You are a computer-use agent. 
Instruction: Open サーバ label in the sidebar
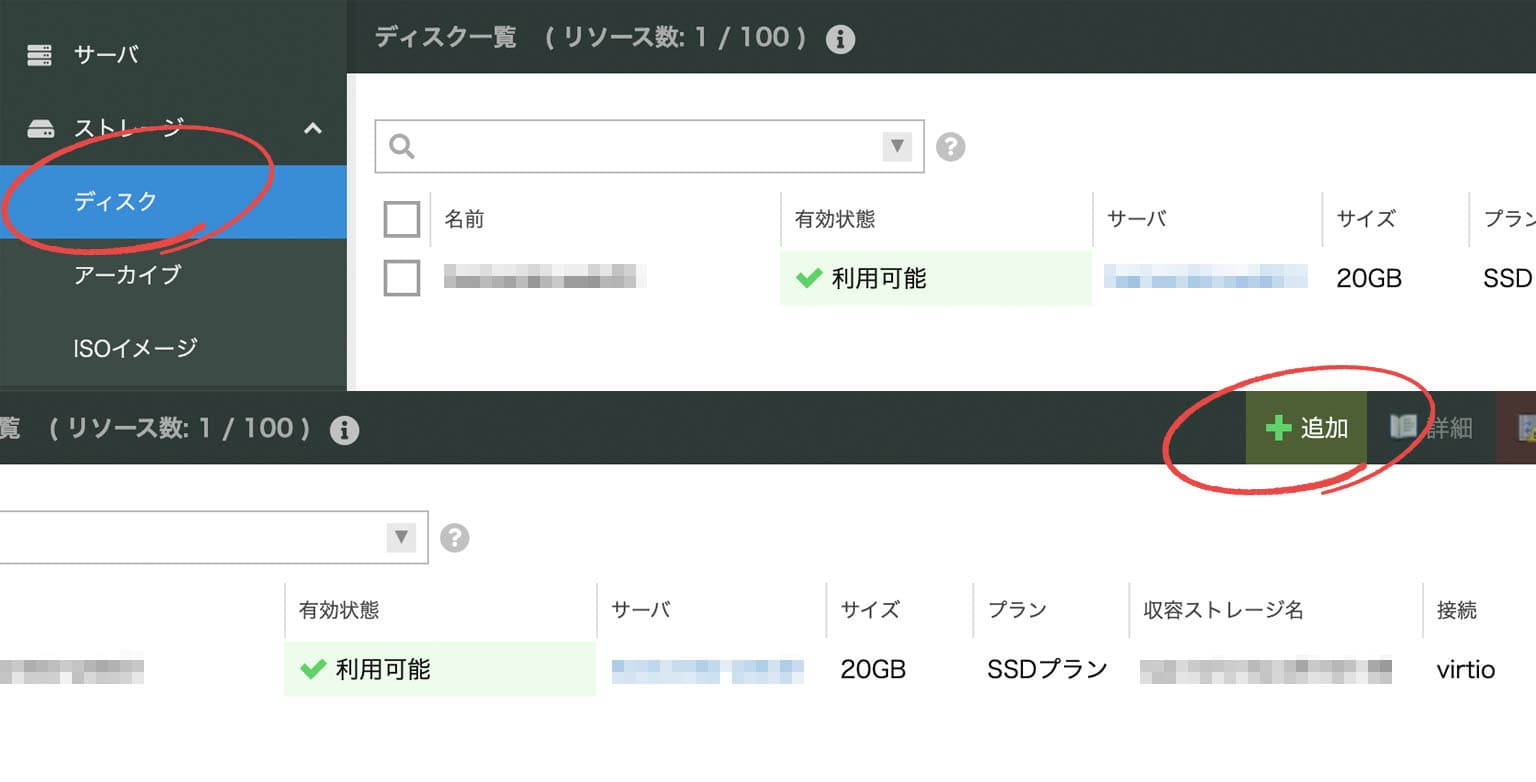click(x=105, y=55)
